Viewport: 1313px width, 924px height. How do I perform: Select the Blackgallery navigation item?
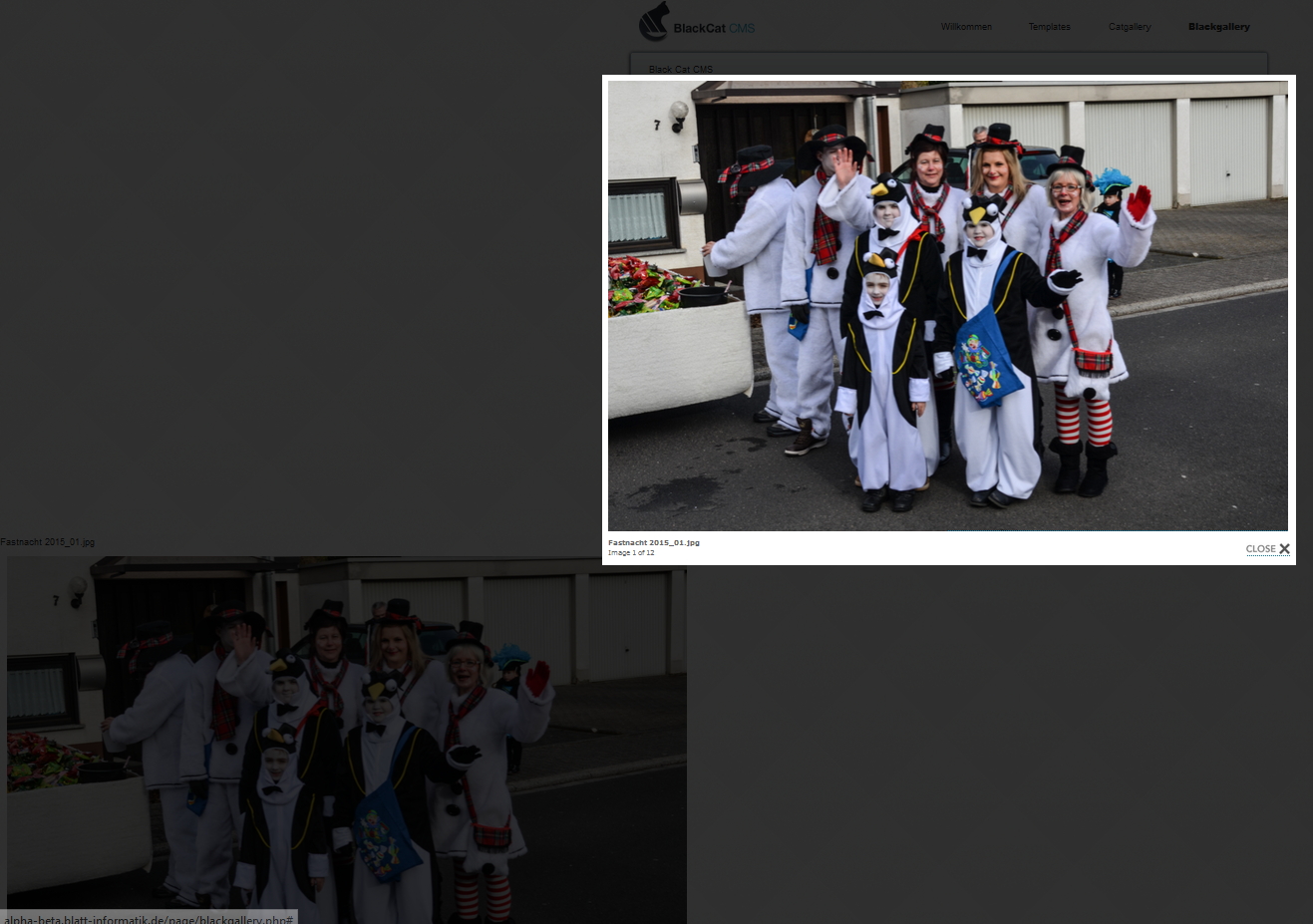[x=1218, y=27]
